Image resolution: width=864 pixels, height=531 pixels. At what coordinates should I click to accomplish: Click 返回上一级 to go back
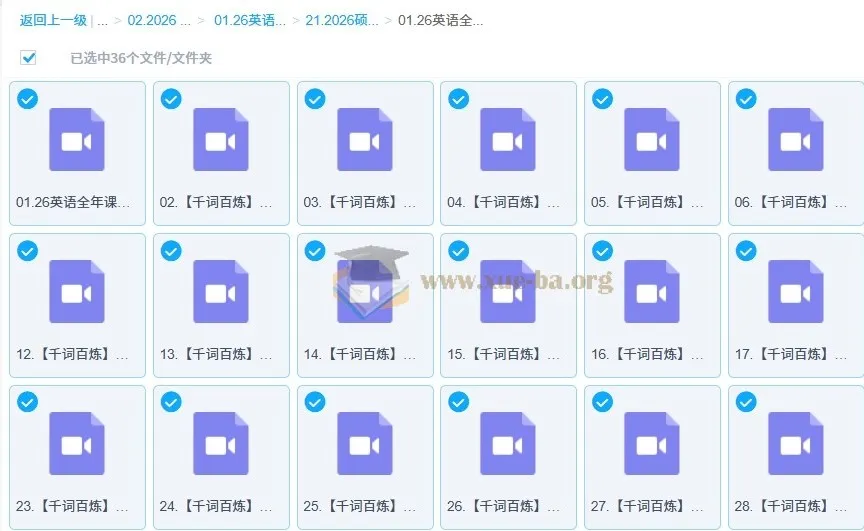53,20
